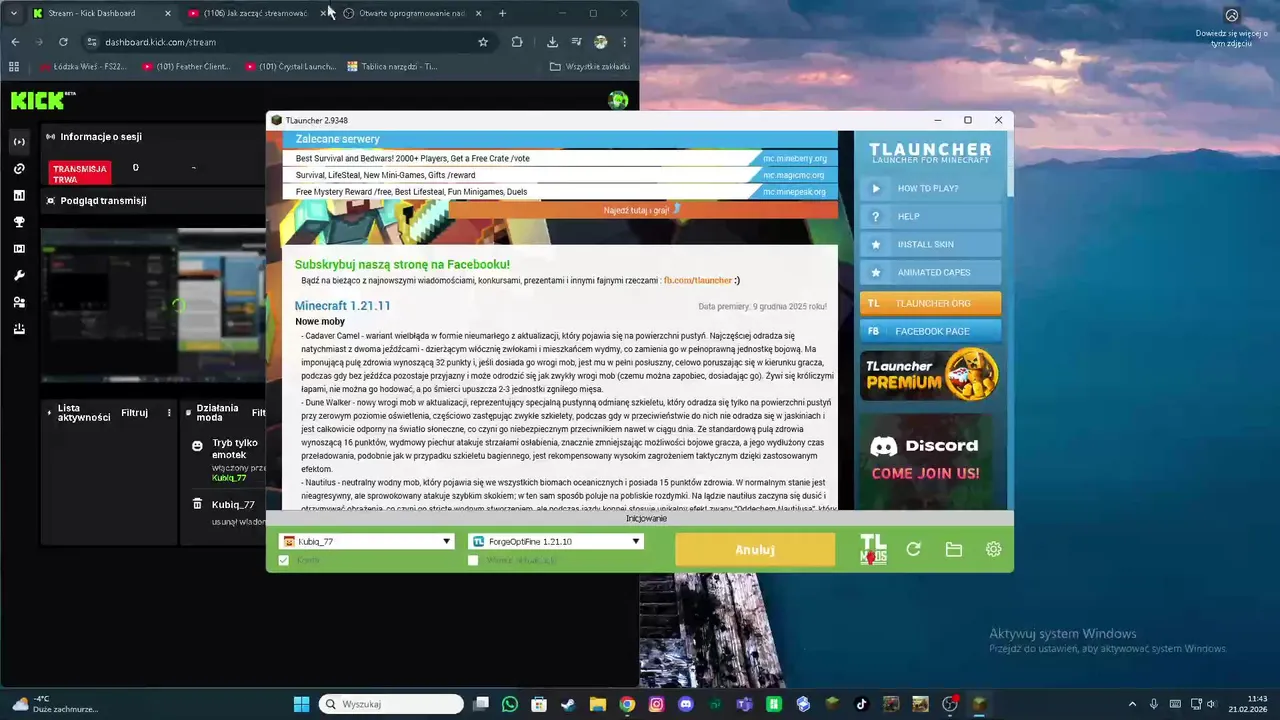Viewport: 1280px width, 720px height.
Task: Open new Chrome tab
Action: click(x=502, y=13)
